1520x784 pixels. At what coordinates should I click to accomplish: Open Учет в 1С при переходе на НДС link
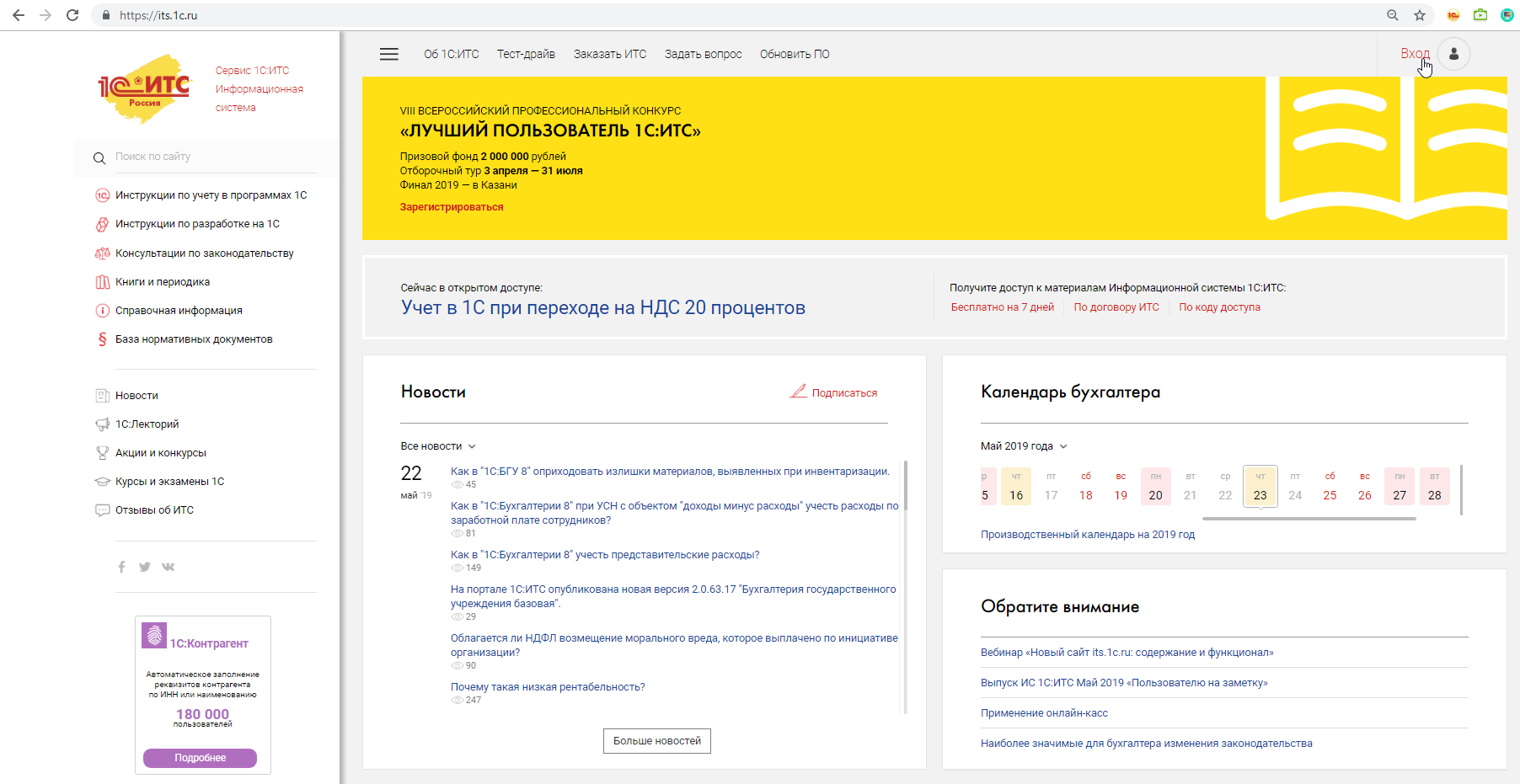point(603,307)
